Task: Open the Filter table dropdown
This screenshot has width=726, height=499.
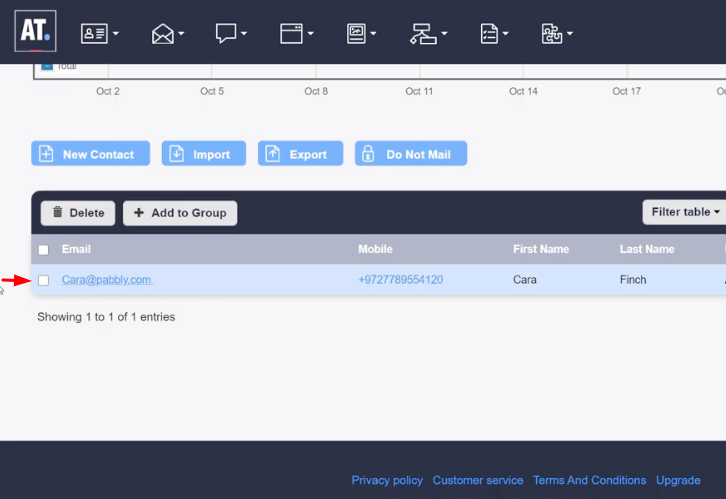Action: point(684,212)
